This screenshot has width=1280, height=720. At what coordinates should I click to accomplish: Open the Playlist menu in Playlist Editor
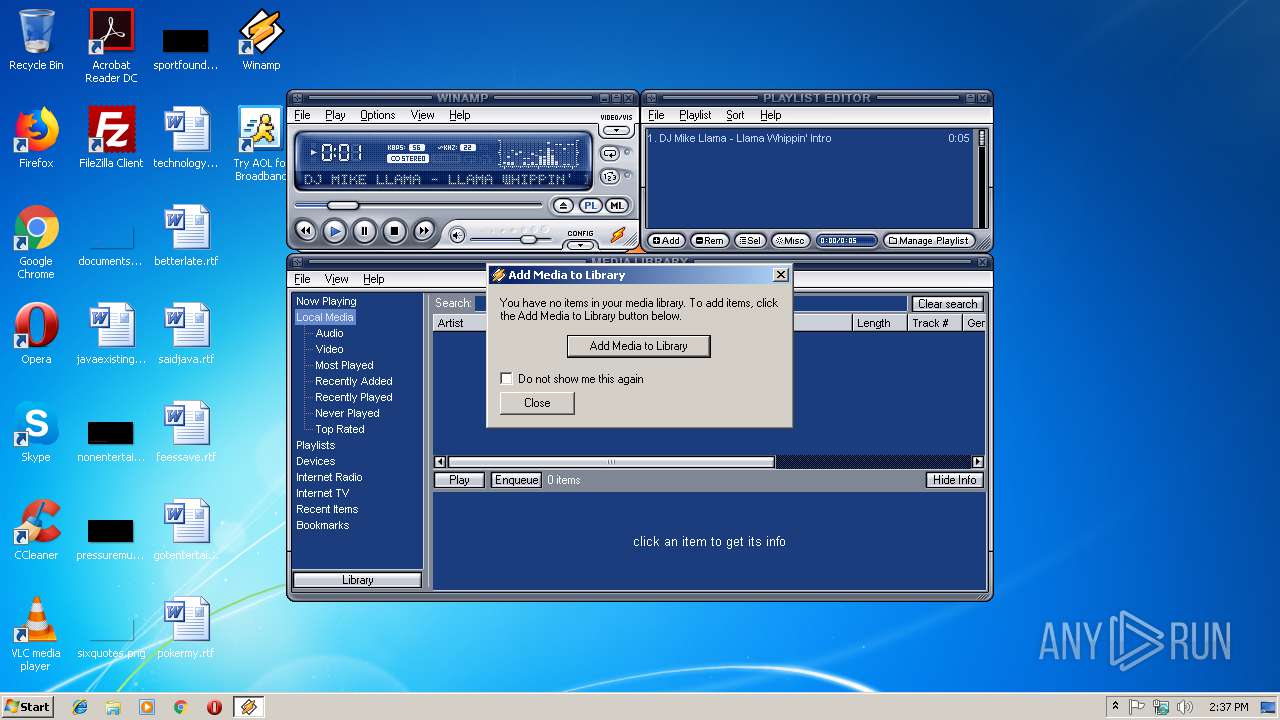click(695, 115)
